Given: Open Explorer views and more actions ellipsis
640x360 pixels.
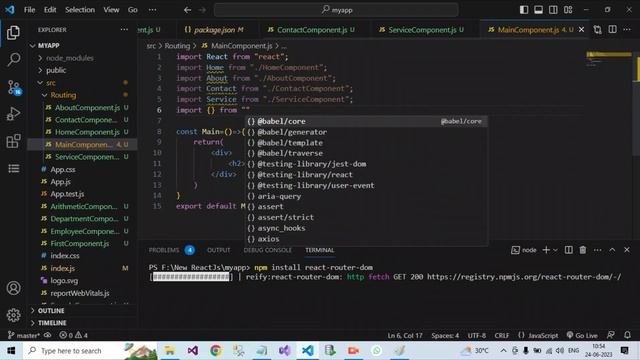Looking at the screenshot, I should pyautogui.click(x=124, y=30).
